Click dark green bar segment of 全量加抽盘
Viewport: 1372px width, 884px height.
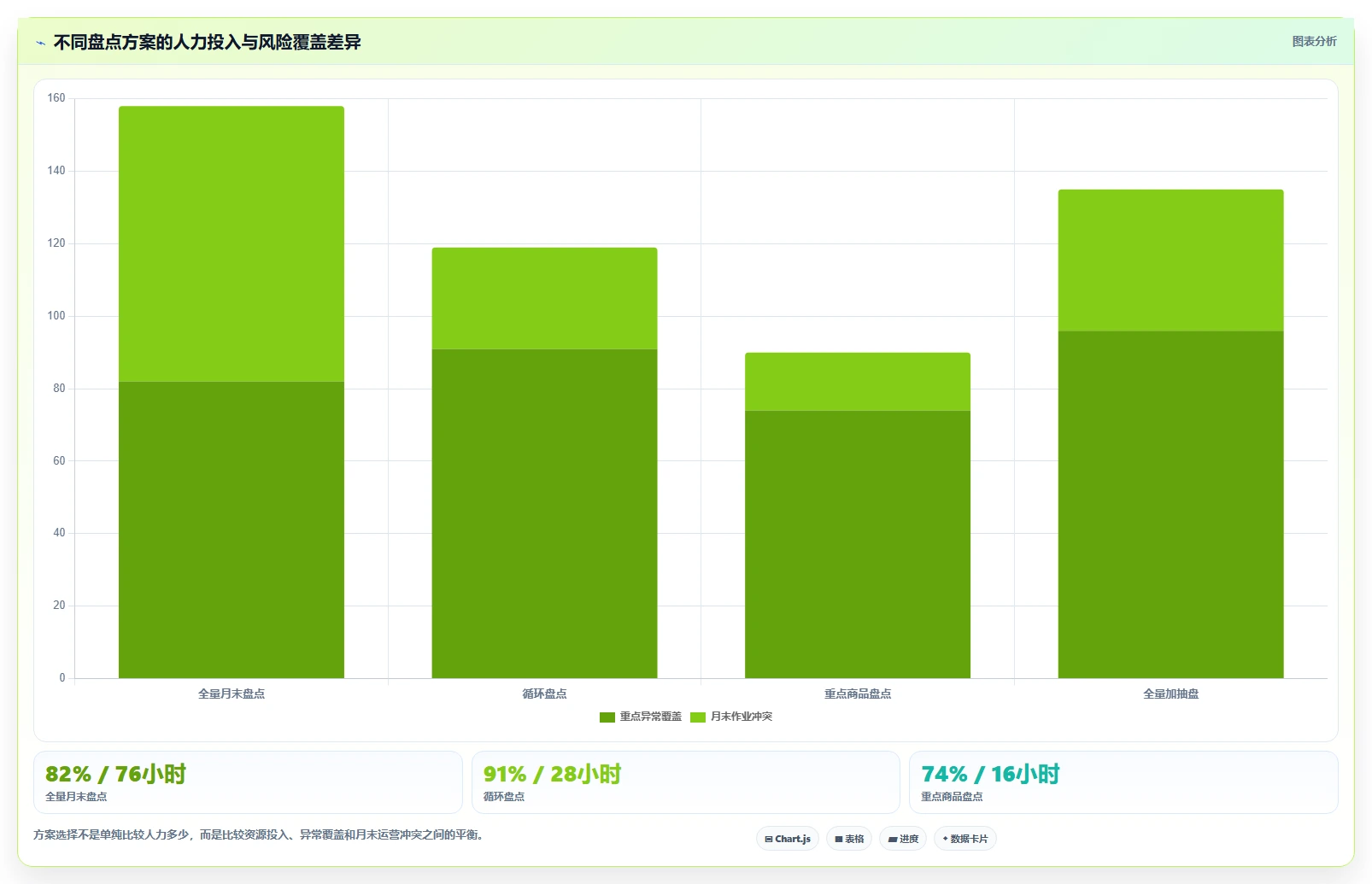(1170, 505)
